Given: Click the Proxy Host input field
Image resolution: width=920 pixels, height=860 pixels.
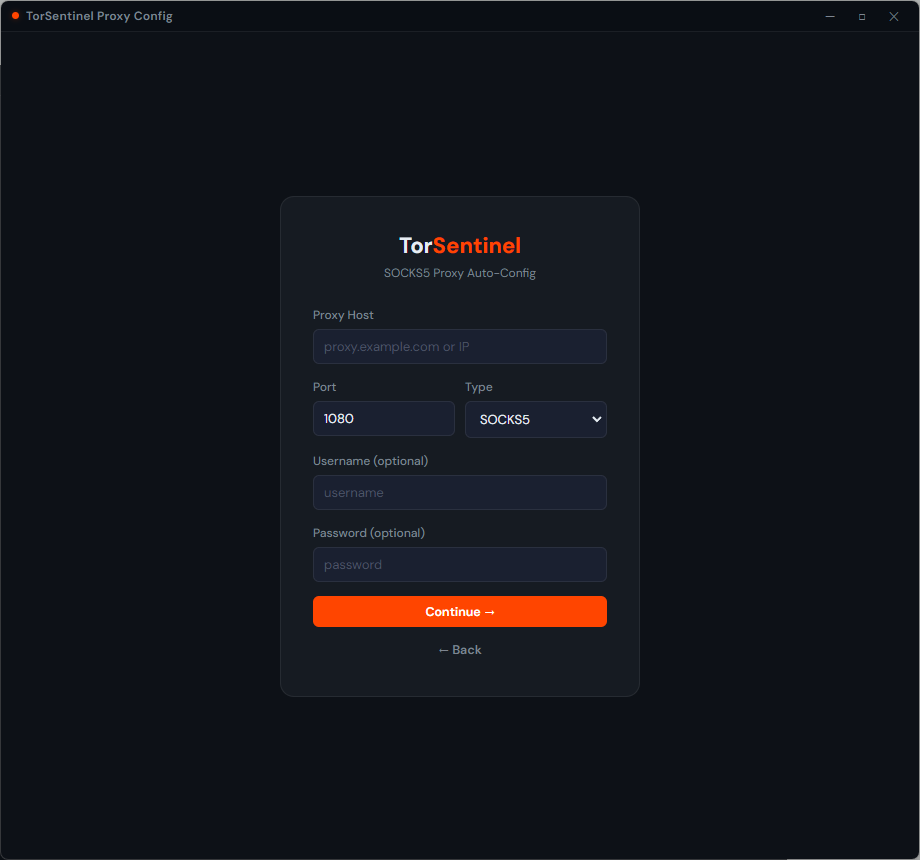Looking at the screenshot, I should (459, 346).
